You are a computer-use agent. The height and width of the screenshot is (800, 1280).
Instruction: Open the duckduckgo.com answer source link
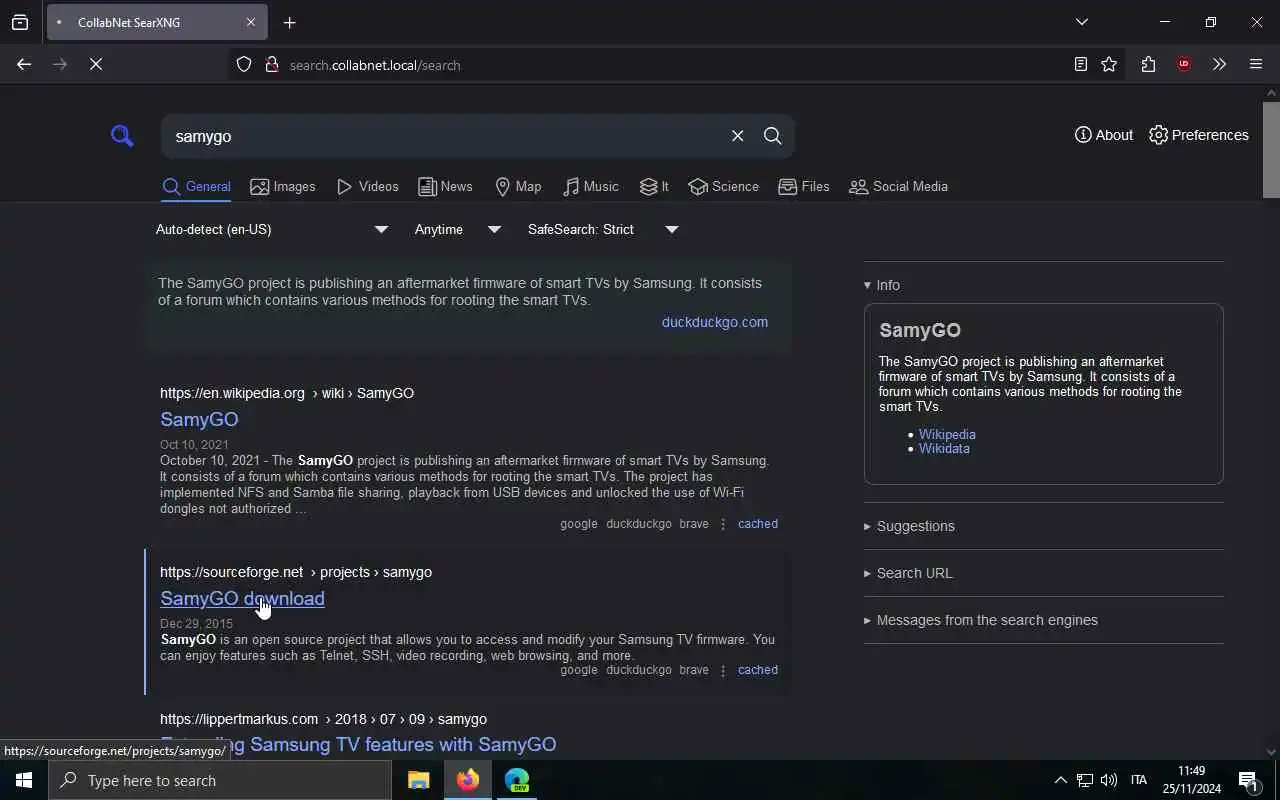tap(715, 322)
